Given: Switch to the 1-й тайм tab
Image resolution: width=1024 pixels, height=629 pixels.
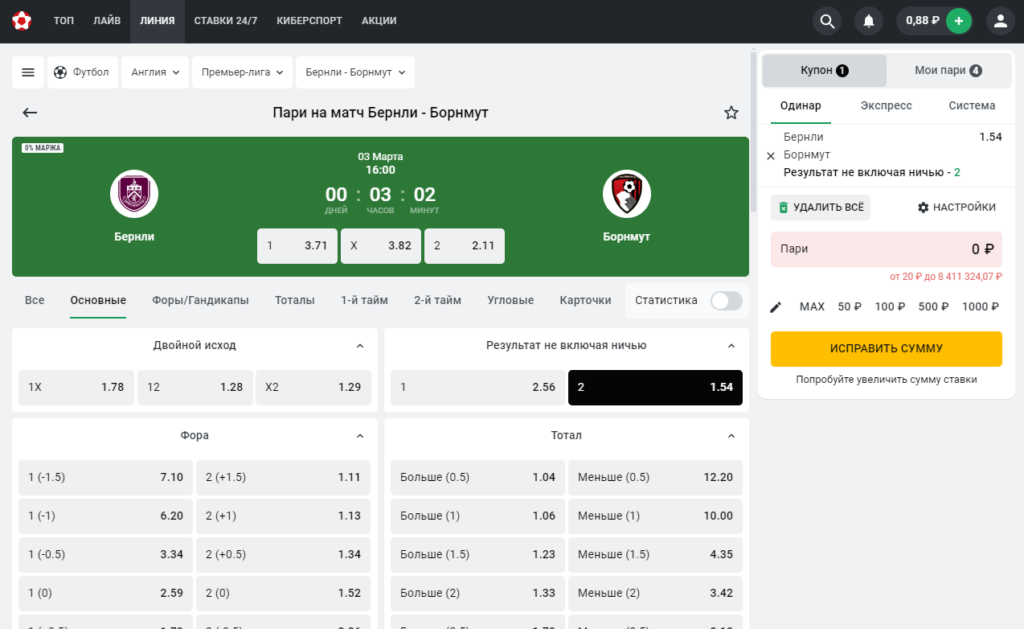Looking at the screenshot, I should pyautogui.click(x=364, y=300).
